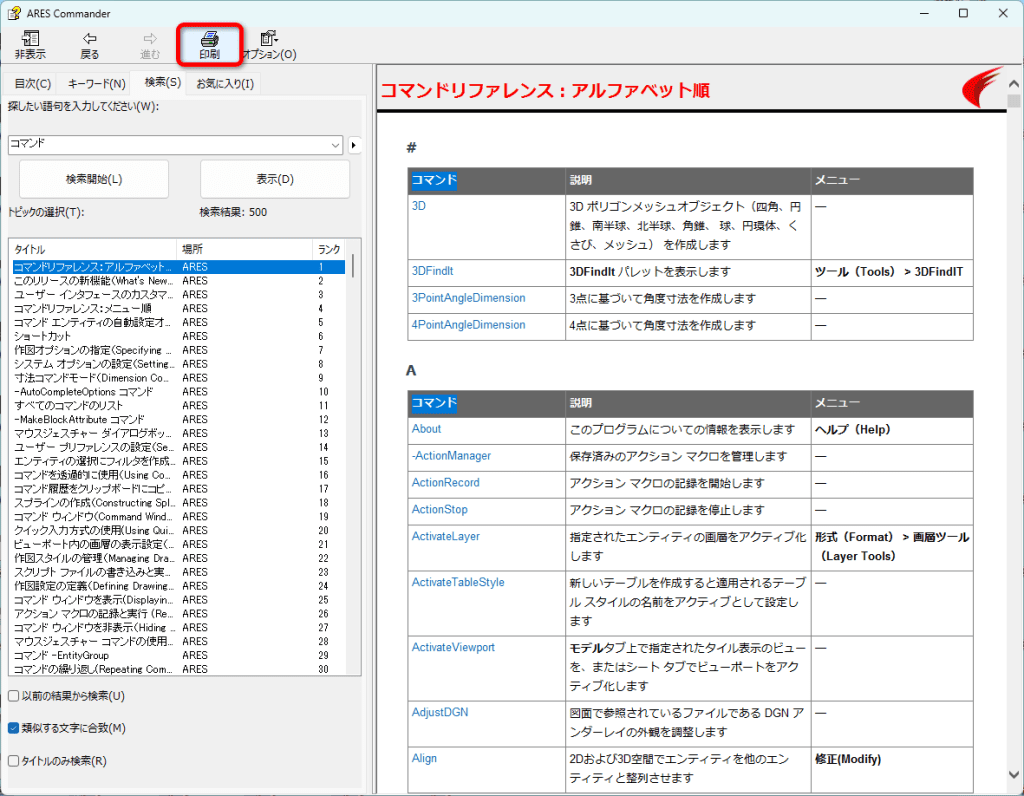
Task: Click the ARES Commander title bar icon
Action: [x=14, y=13]
